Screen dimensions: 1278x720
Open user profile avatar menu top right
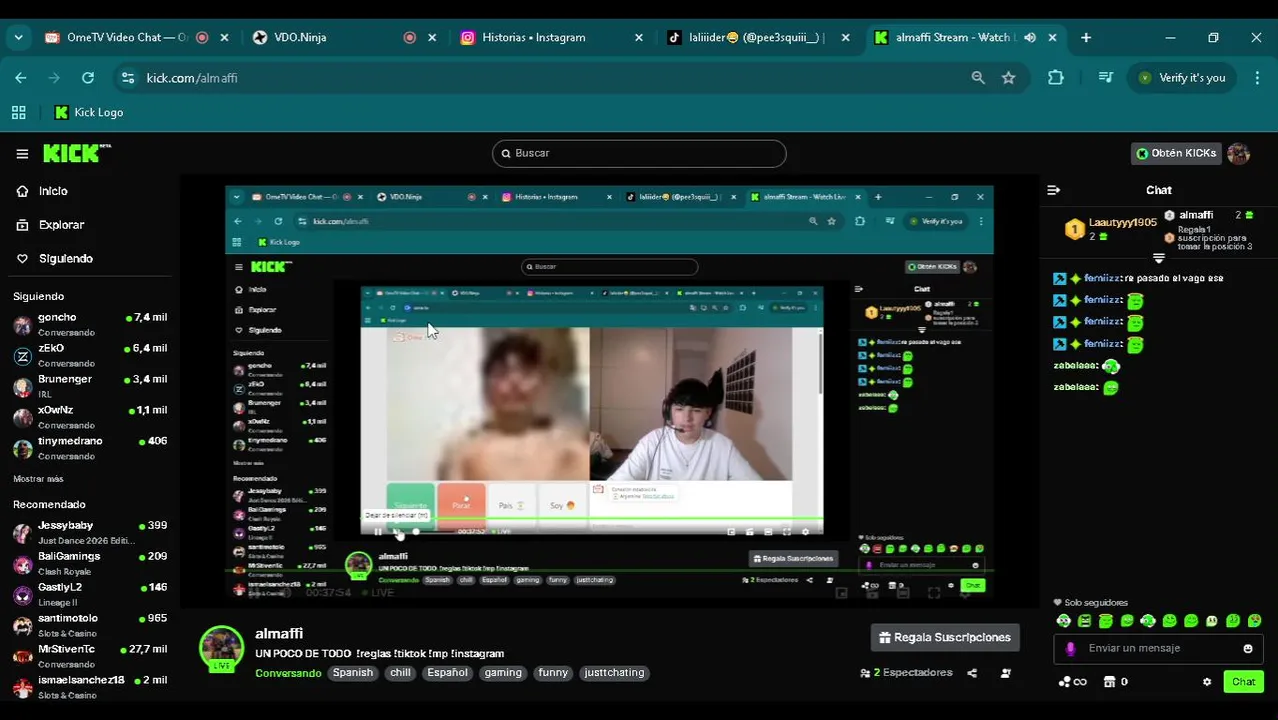[x=1238, y=153]
